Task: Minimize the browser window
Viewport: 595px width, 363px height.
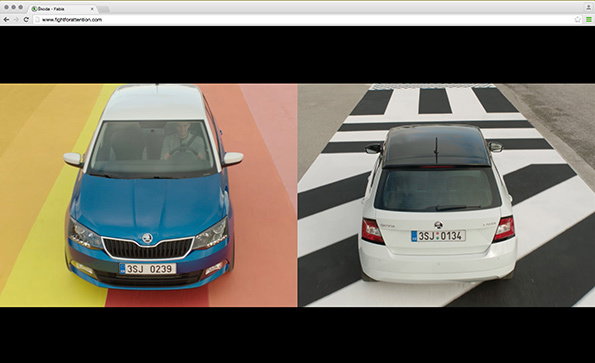Action: (14, 7)
